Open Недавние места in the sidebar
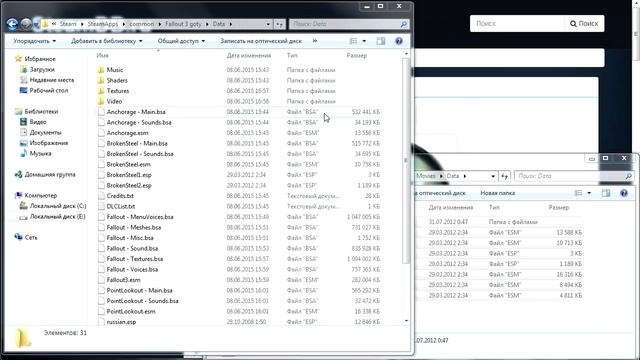 click(x=52, y=80)
